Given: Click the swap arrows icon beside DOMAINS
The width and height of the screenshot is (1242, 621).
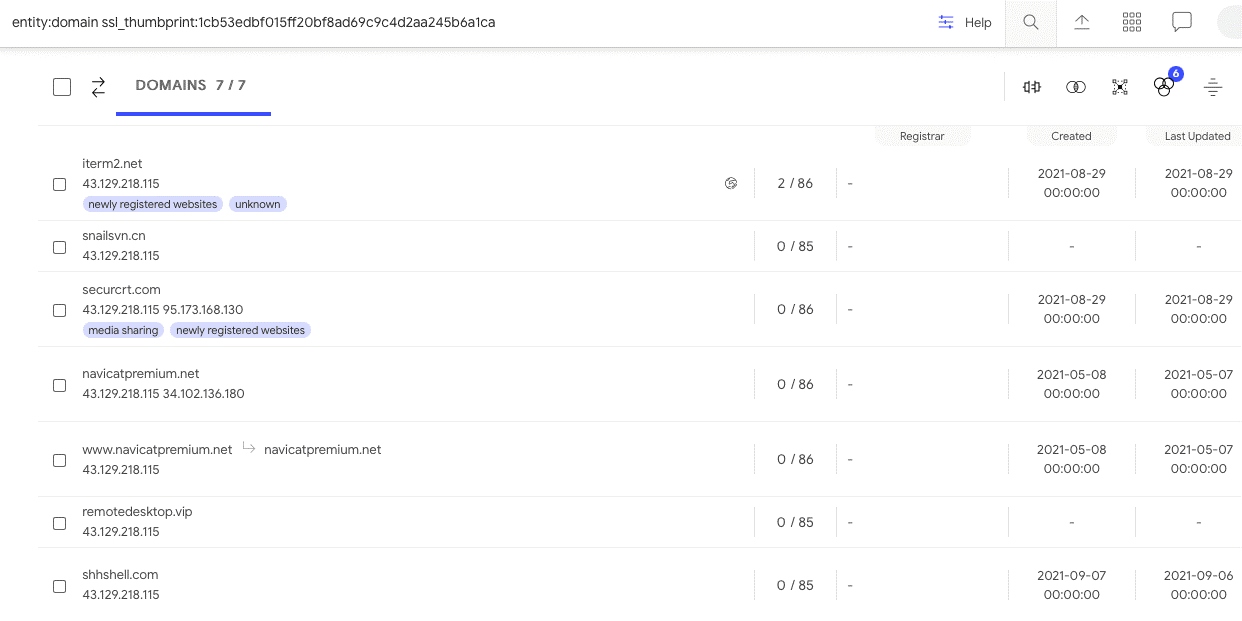Looking at the screenshot, I should (x=98, y=87).
